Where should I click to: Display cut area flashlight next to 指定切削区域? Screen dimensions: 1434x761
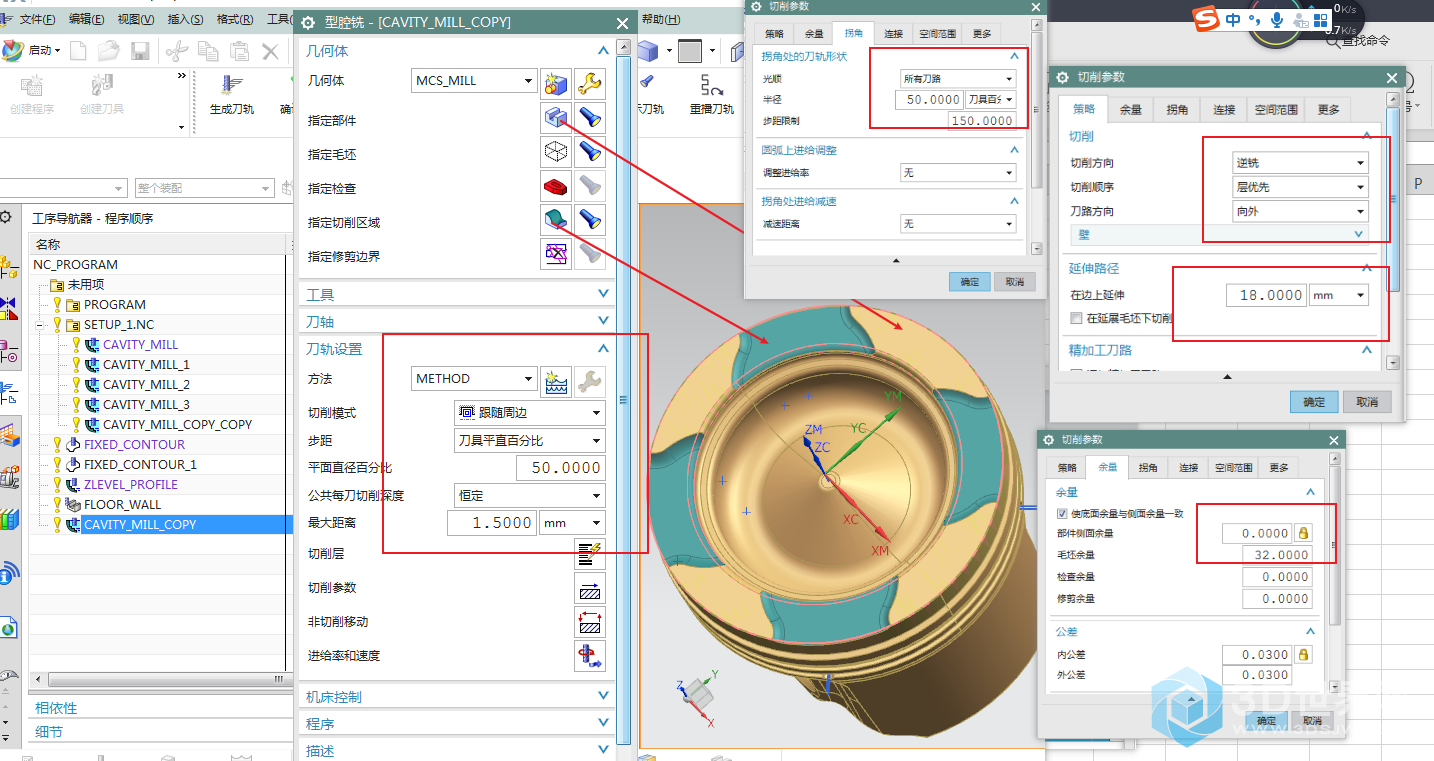(x=591, y=221)
